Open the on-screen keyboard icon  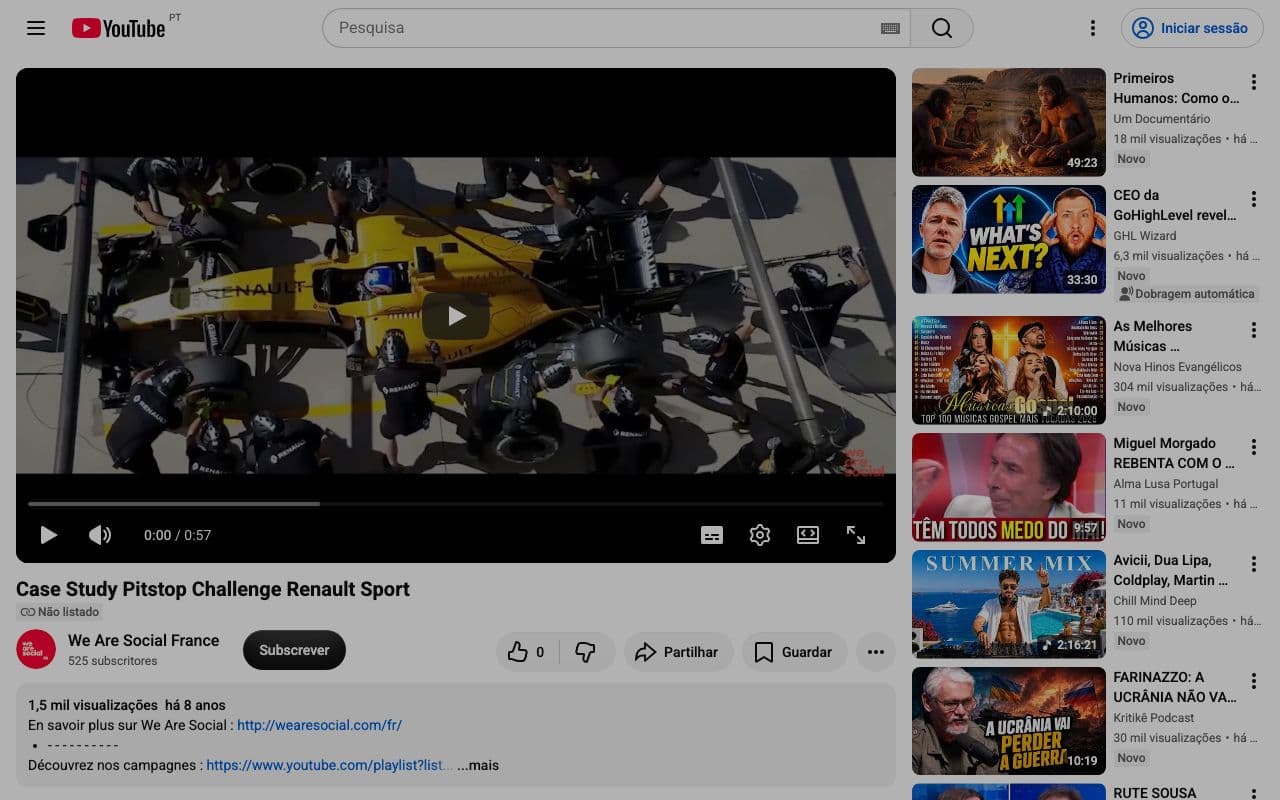[890, 28]
